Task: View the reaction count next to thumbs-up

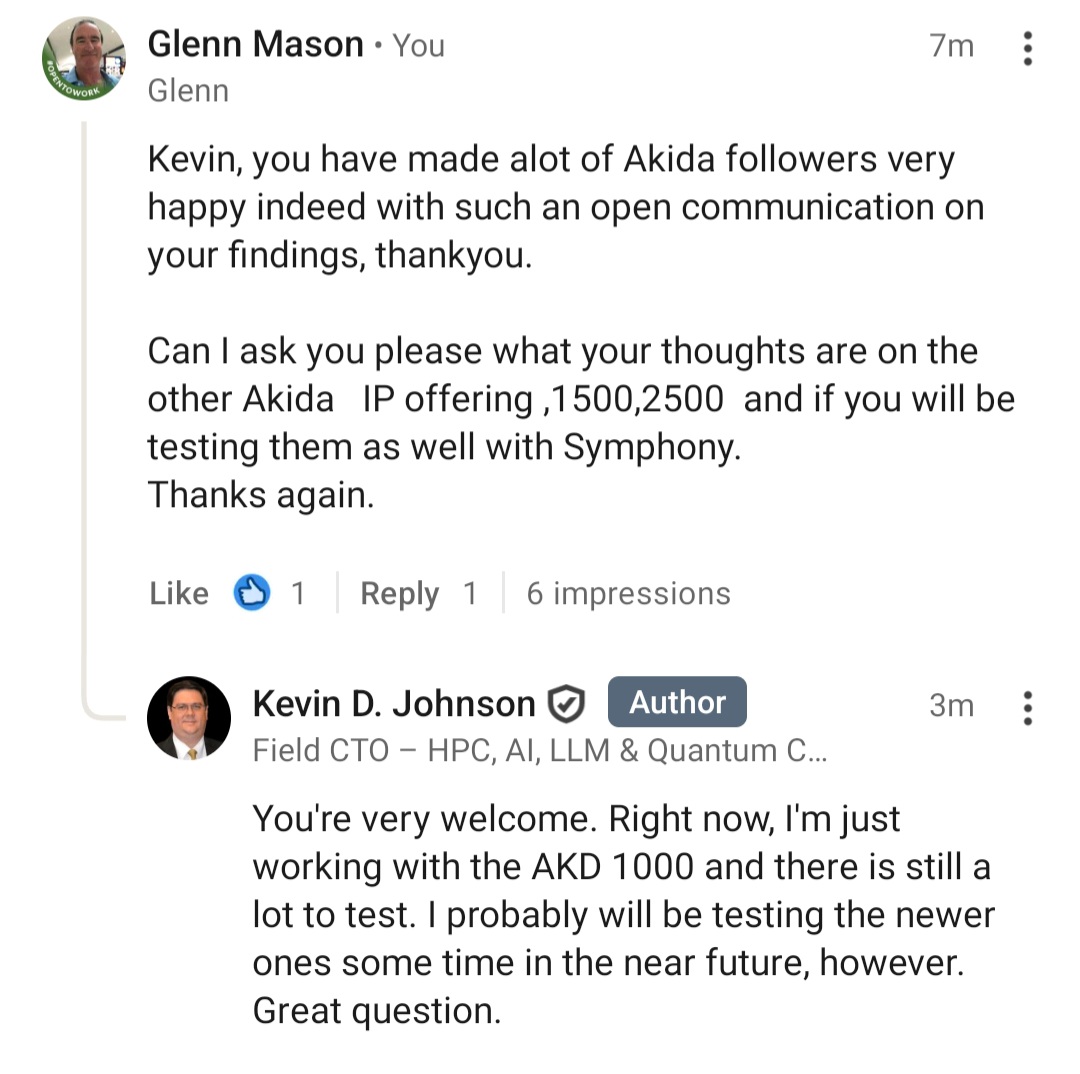Action: pyautogui.click(x=297, y=594)
